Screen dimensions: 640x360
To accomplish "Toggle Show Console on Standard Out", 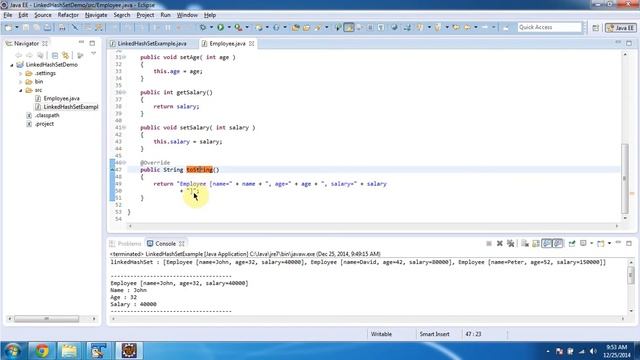I will pos(547,244).
